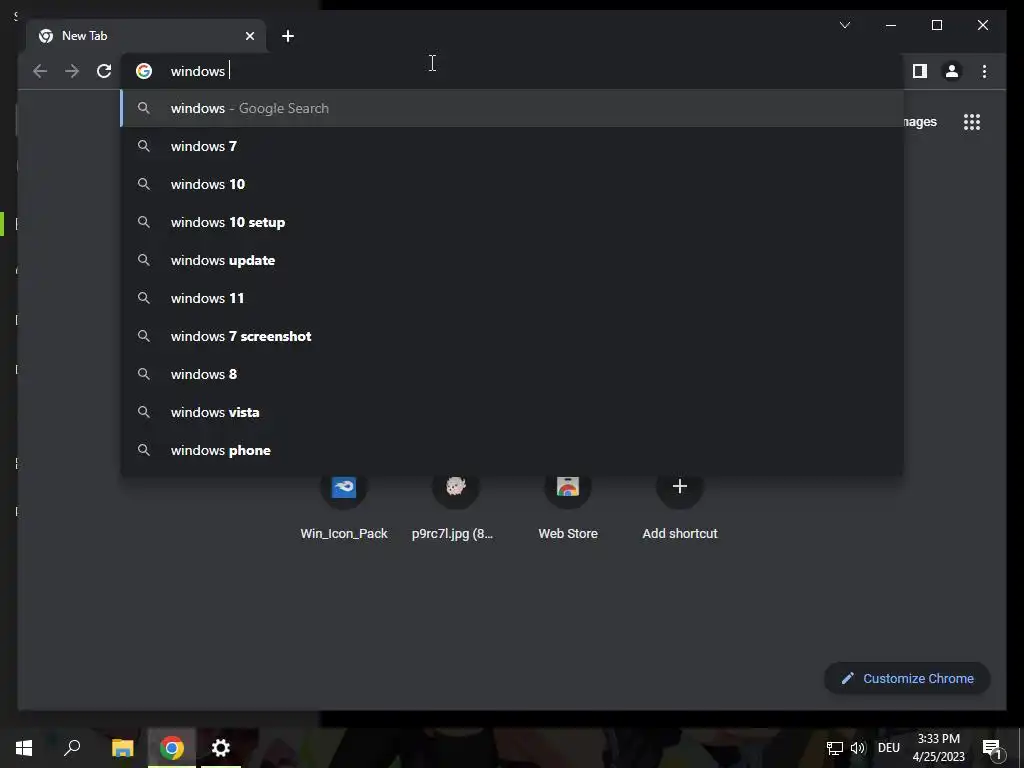This screenshot has height=768, width=1024.
Task: Choose the windows - Google Search suggestion
Action: coord(513,108)
